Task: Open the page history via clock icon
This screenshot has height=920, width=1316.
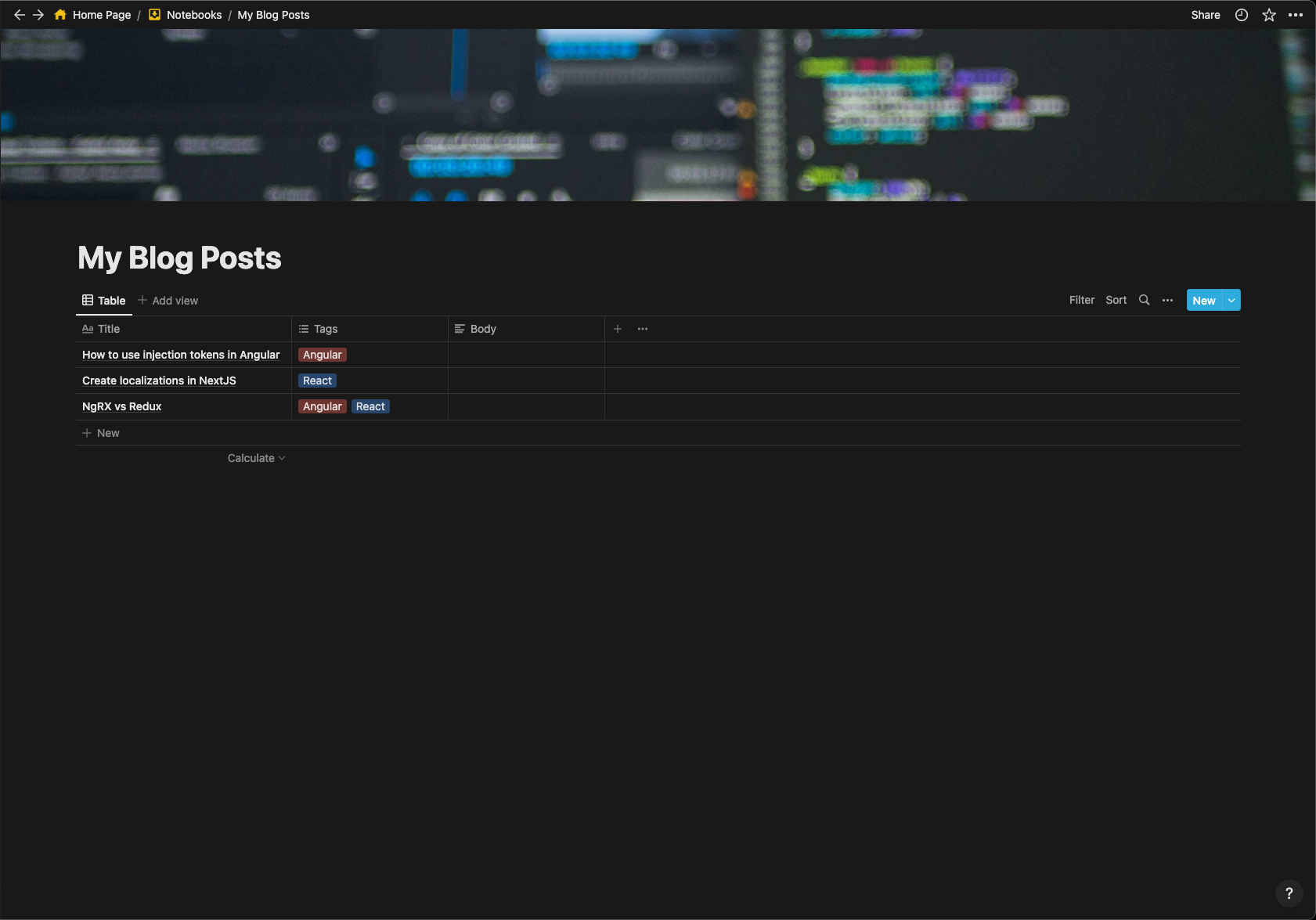Action: tap(1241, 14)
